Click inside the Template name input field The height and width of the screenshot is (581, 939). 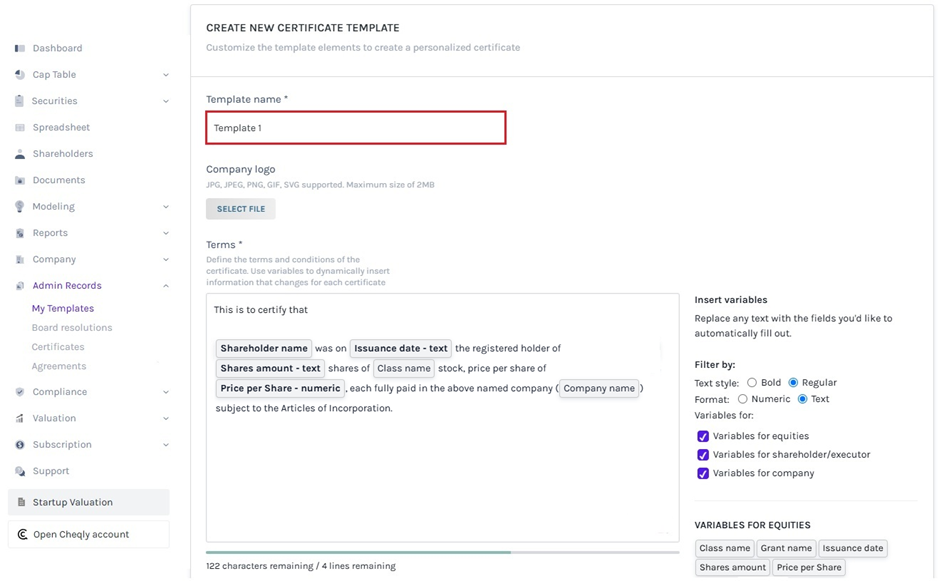355,128
